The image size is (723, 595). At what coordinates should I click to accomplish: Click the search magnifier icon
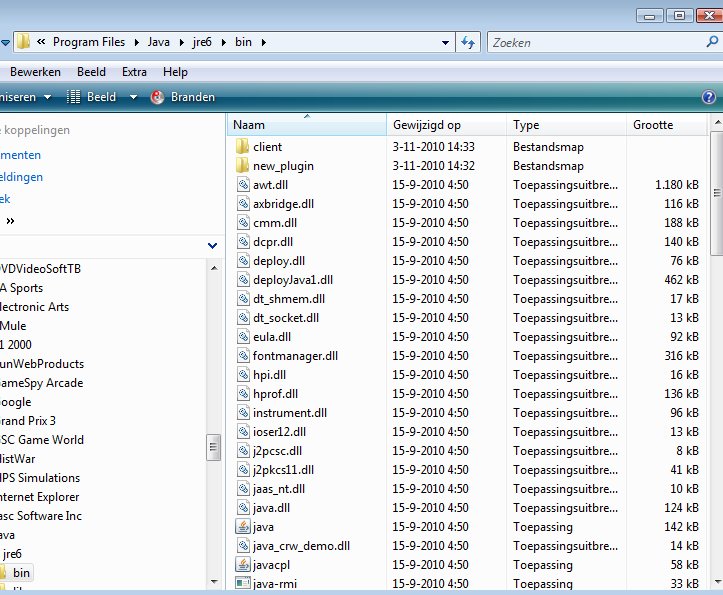(x=712, y=42)
